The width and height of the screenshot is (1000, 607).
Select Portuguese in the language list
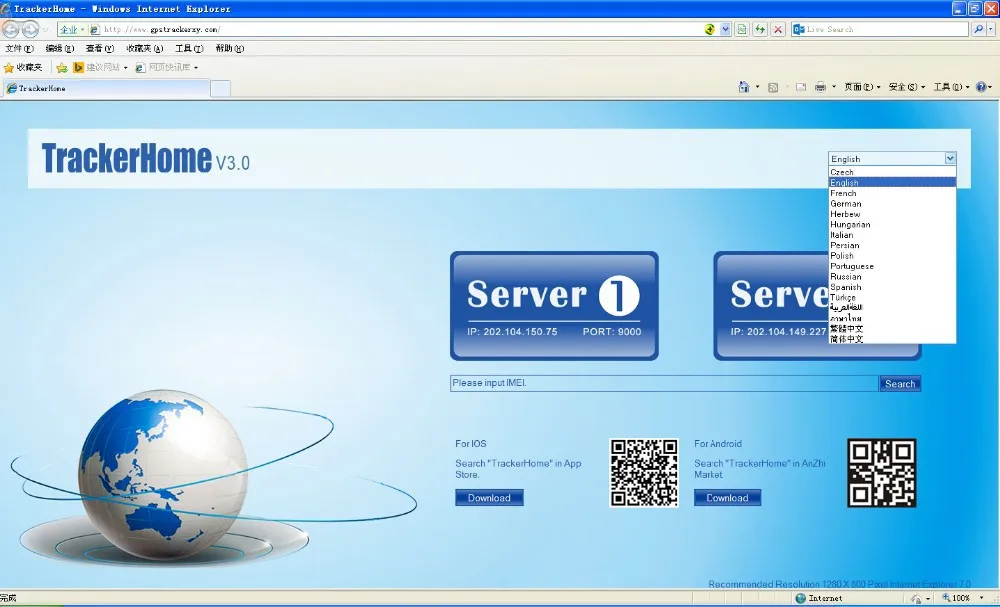coord(892,267)
